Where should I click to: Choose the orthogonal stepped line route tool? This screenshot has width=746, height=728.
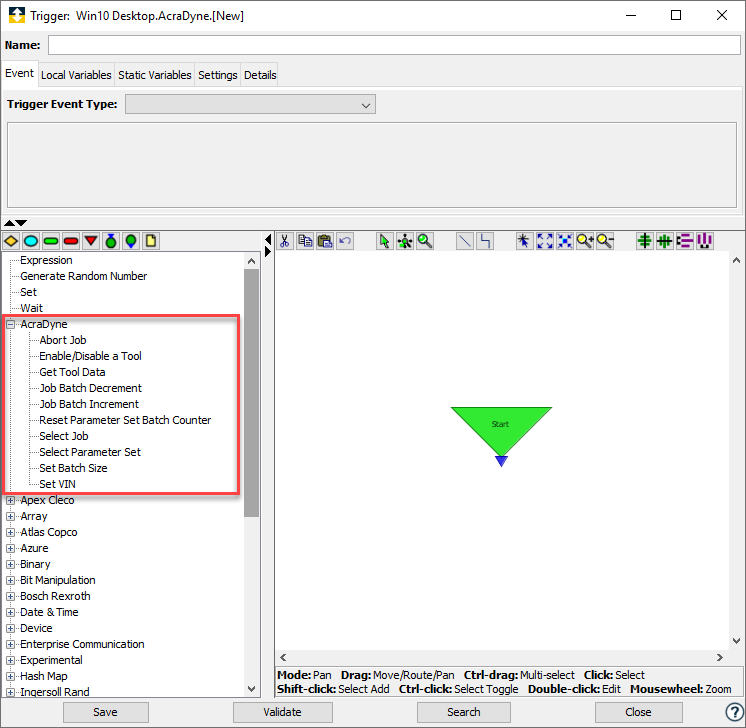(x=485, y=241)
